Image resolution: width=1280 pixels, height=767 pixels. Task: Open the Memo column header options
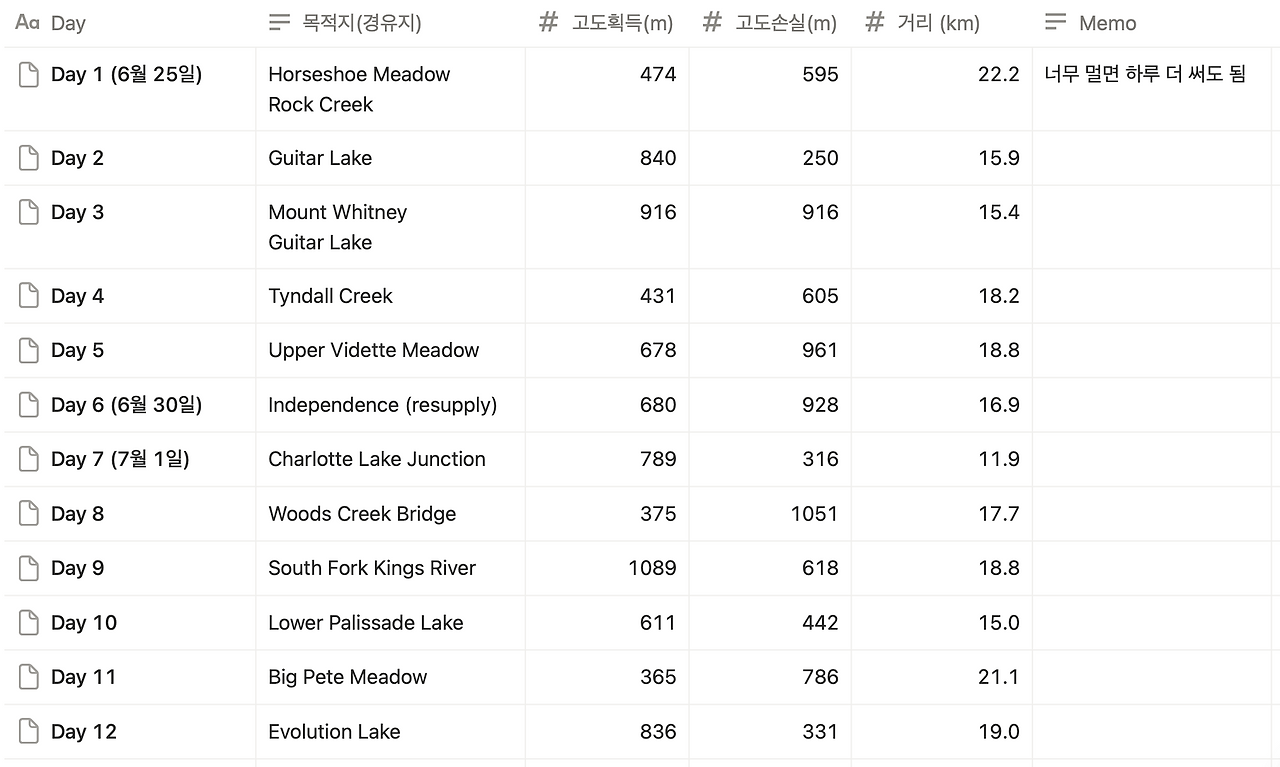pyautogui.click(x=1151, y=23)
